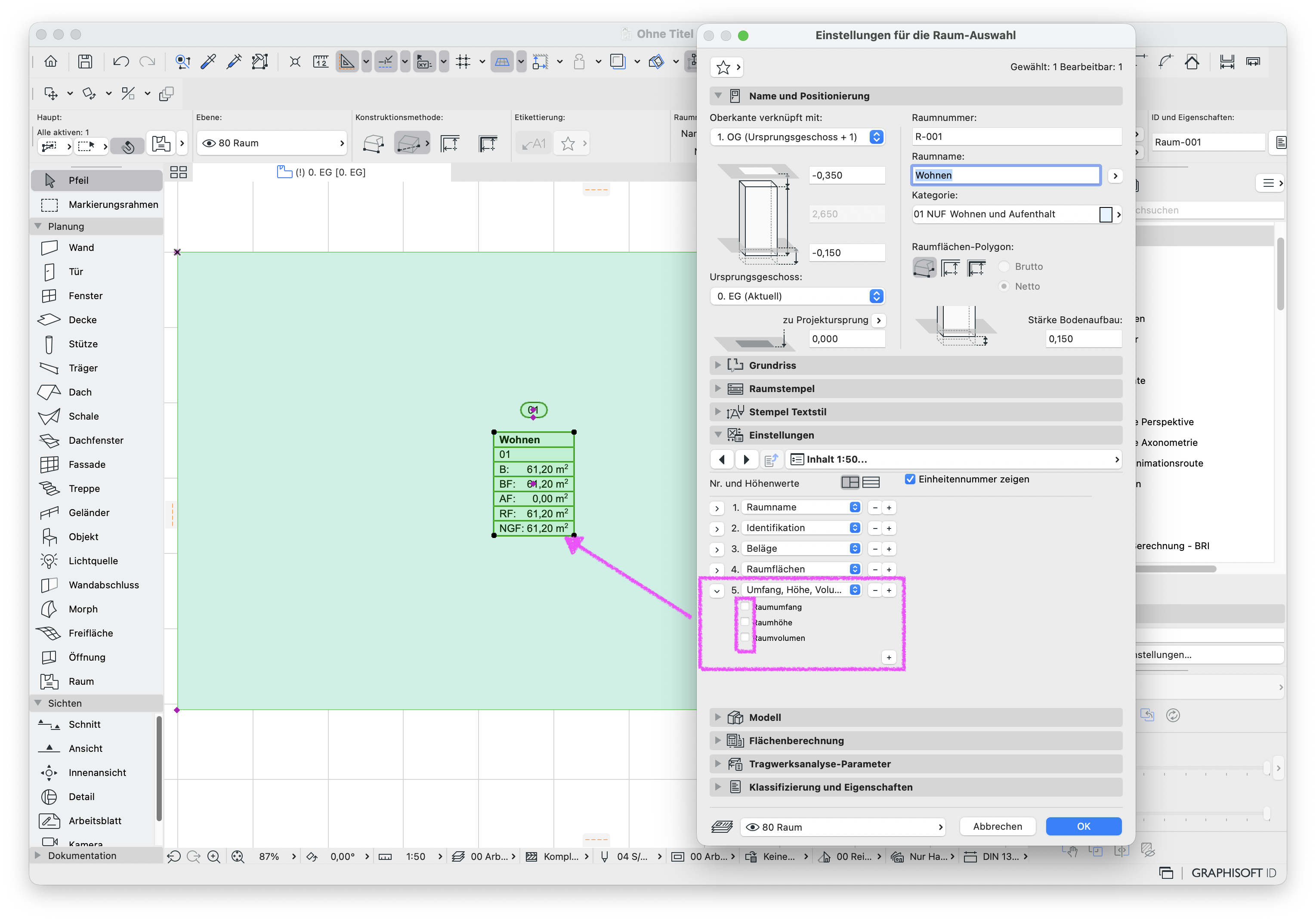Enable the Raumumfang checkbox
Screen dimensions: 1316x921
[745, 606]
